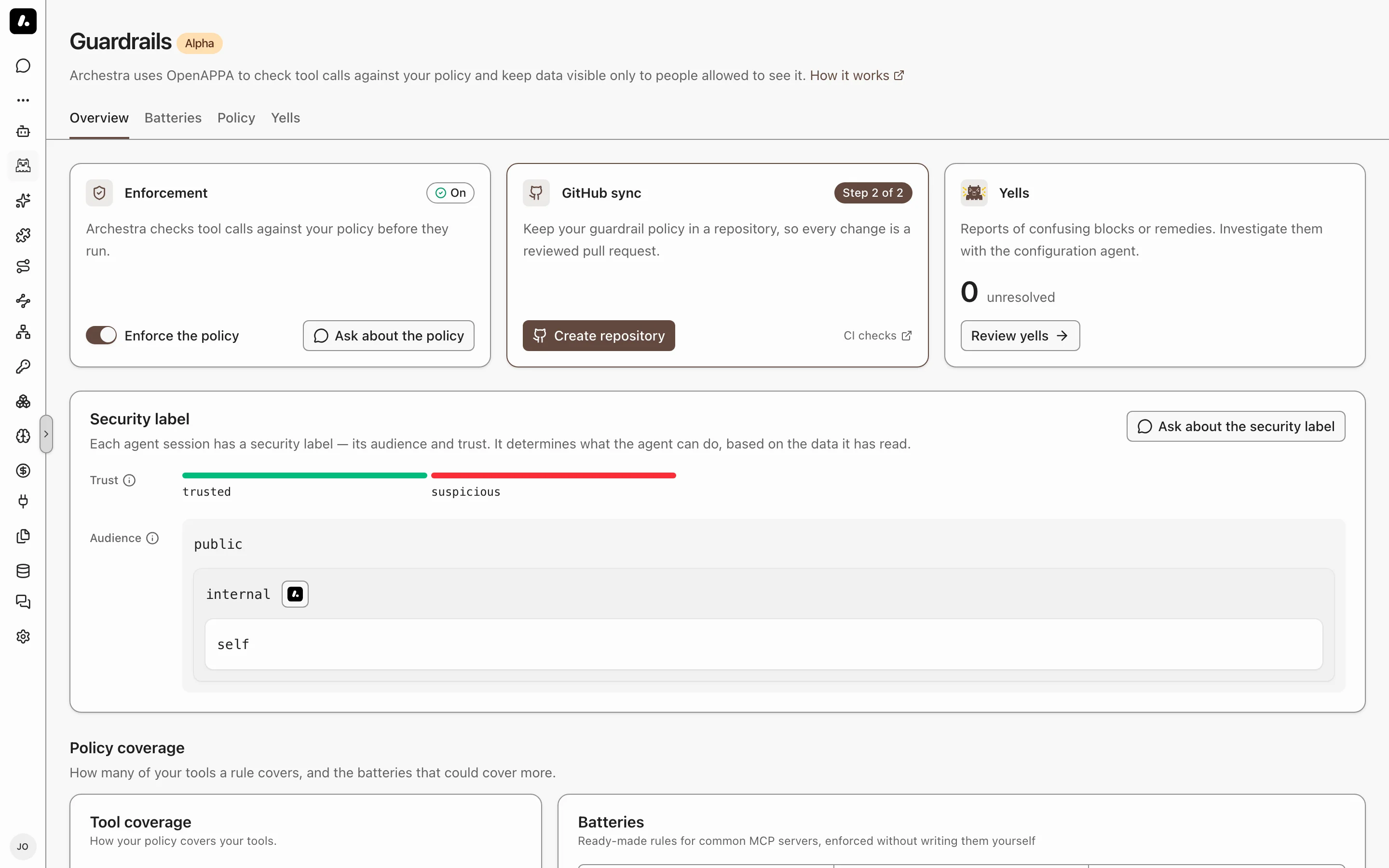Viewport: 1389px width, 868px height.
Task: Open the dollar coin icon in the sidebar
Action: [23, 471]
